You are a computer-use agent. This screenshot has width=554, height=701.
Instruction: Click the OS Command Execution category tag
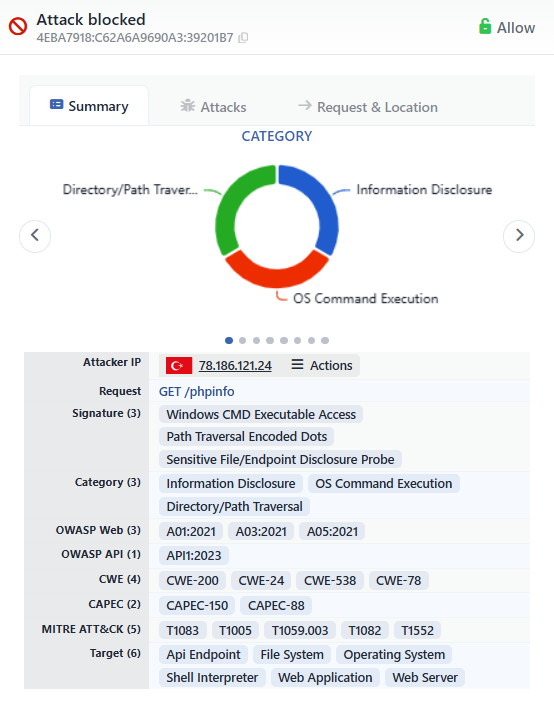[x=384, y=484]
